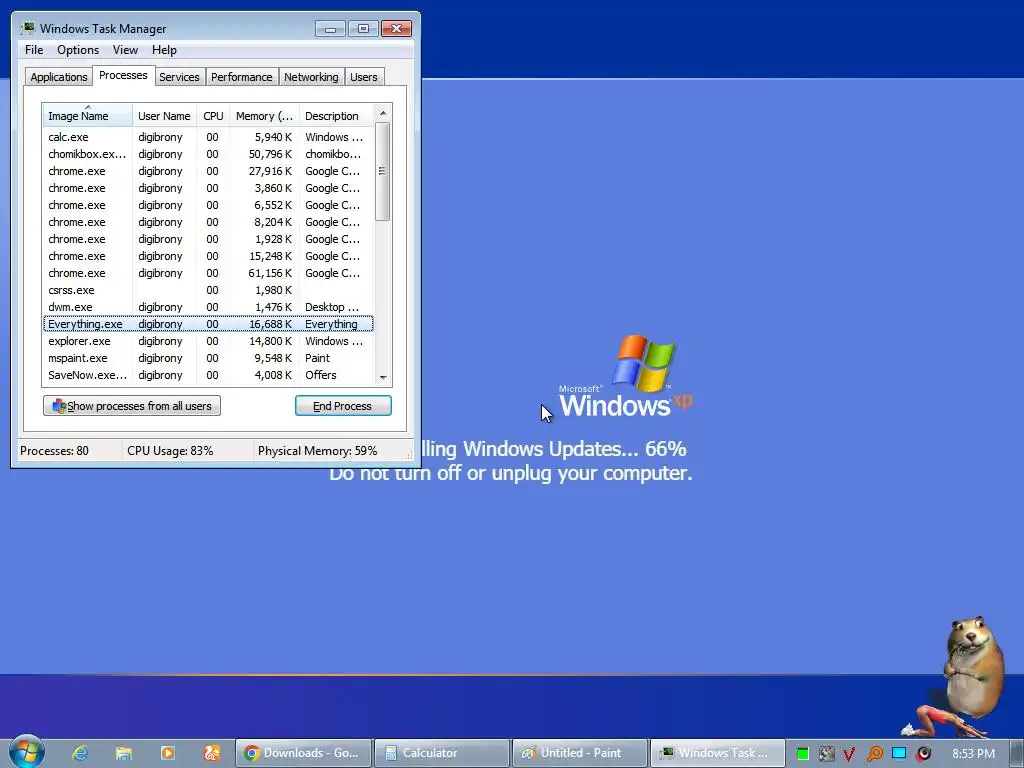This screenshot has height=768, width=1024.
Task: Select the chrome.exe row using 6,552 K
Action: coord(208,205)
